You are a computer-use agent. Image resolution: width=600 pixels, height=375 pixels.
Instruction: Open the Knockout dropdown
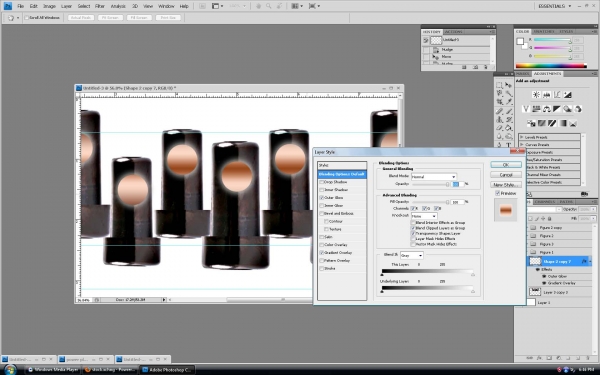pyautogui.click(x=424, y=216)
